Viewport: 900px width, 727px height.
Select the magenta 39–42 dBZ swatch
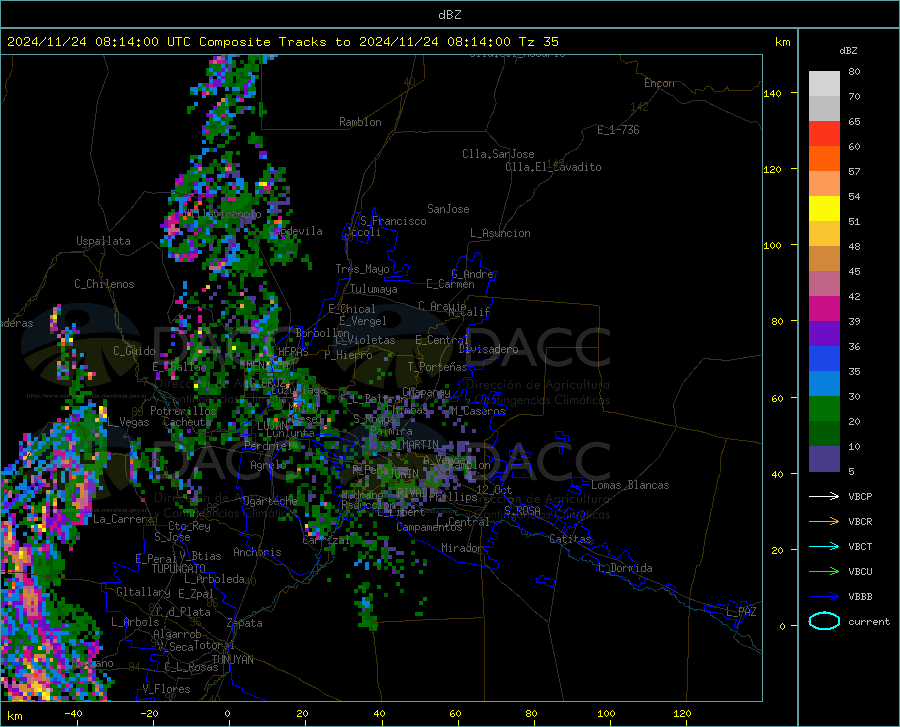pyautogui.click(x=824, y=309)
